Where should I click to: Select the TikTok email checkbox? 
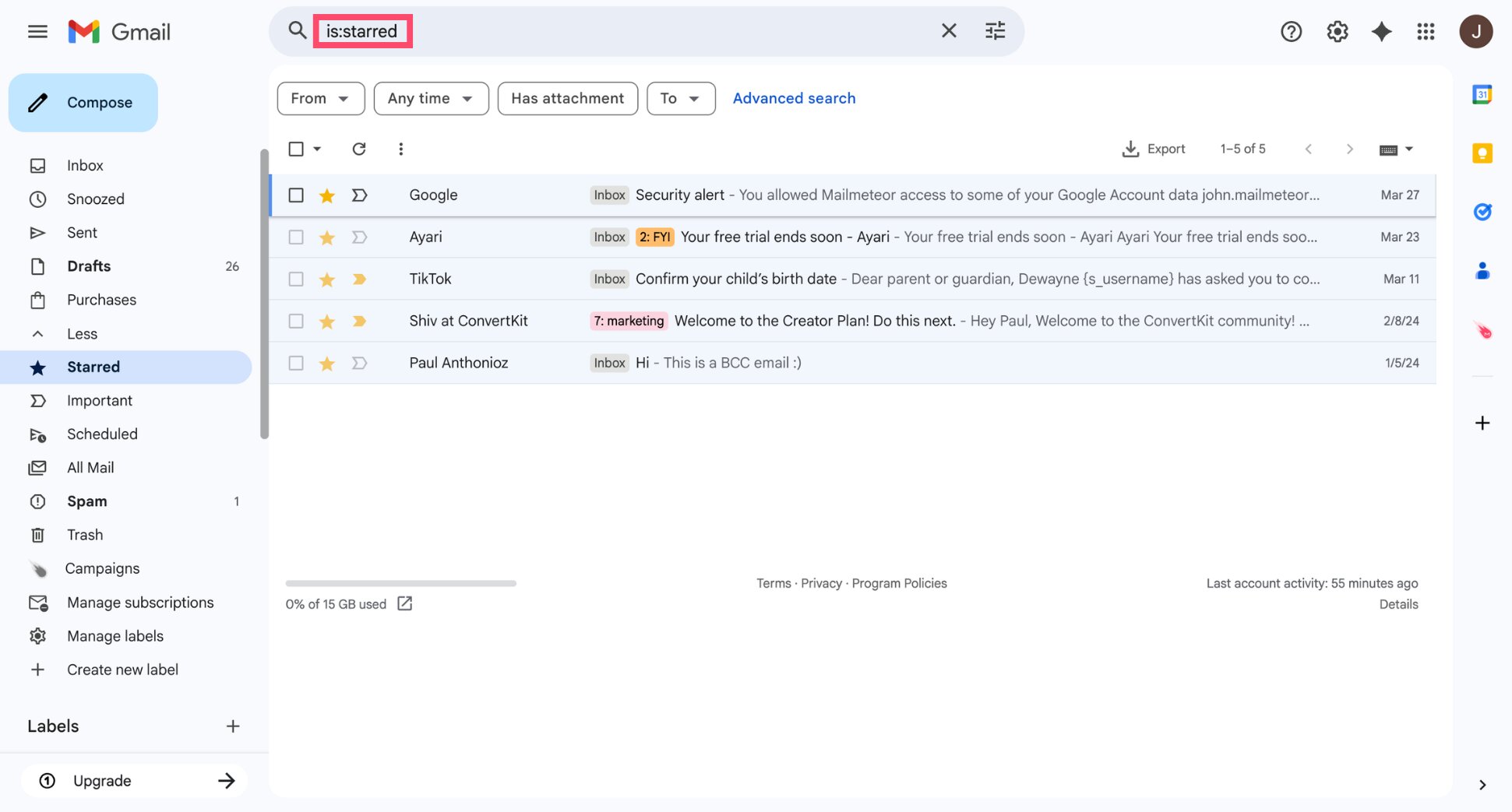pyautogui.click(x=296, y=279)
